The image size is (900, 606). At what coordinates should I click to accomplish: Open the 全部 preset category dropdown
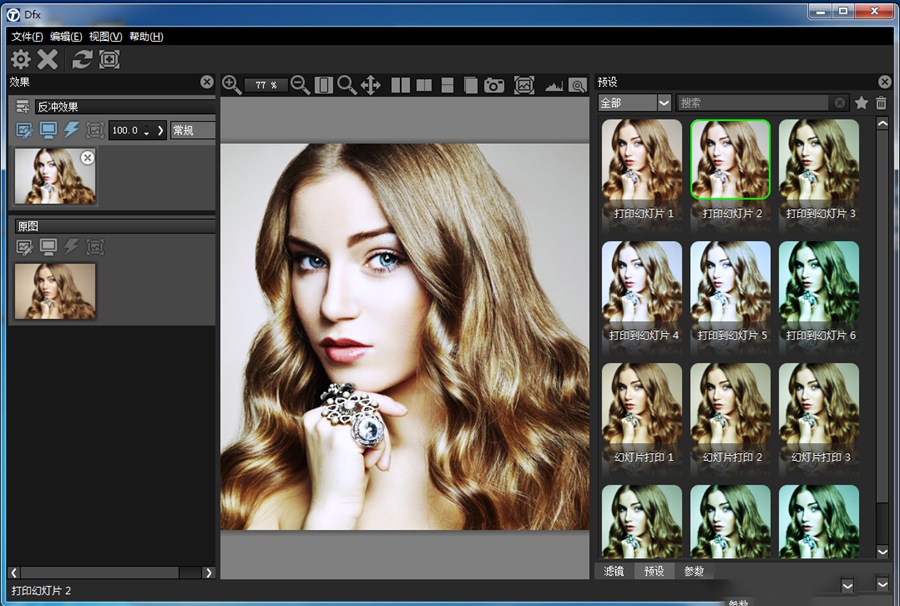635,103
